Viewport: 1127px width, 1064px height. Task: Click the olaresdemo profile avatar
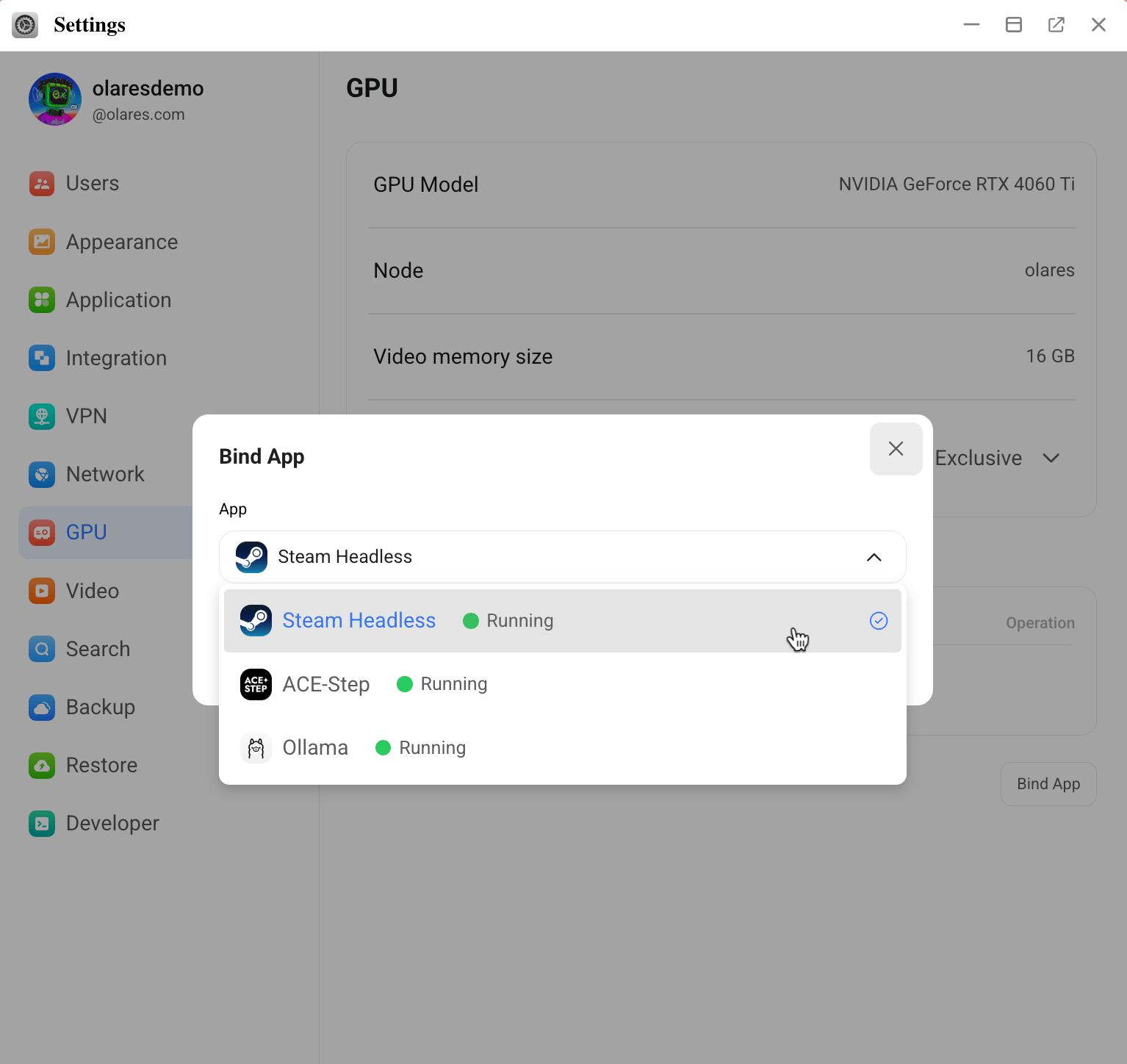[x=55, y=99]
